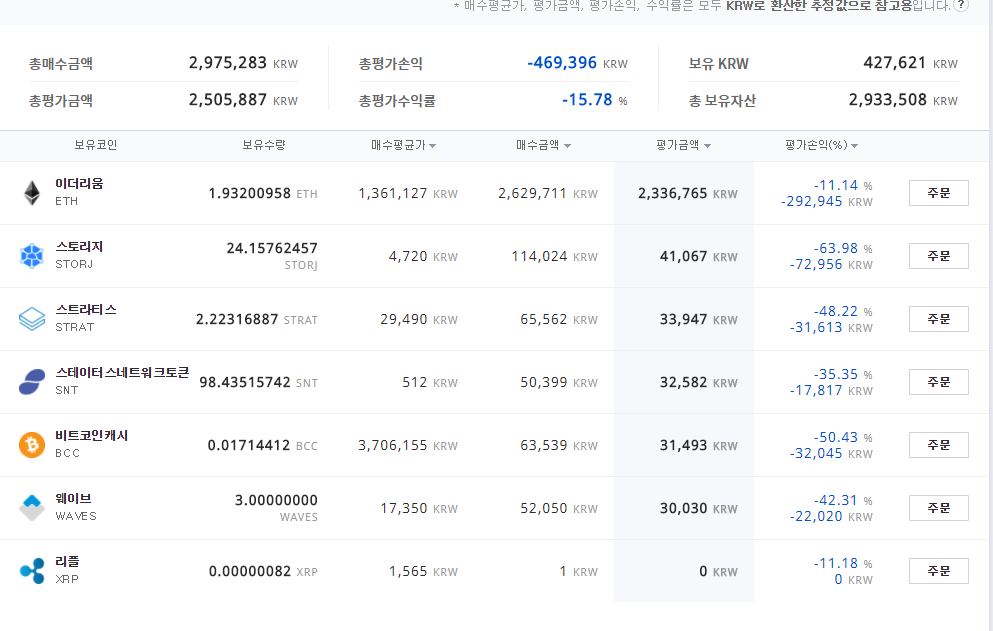Click total assets value 2,933,508
Viewport: 993px width, 631px height.
[888, 99]
